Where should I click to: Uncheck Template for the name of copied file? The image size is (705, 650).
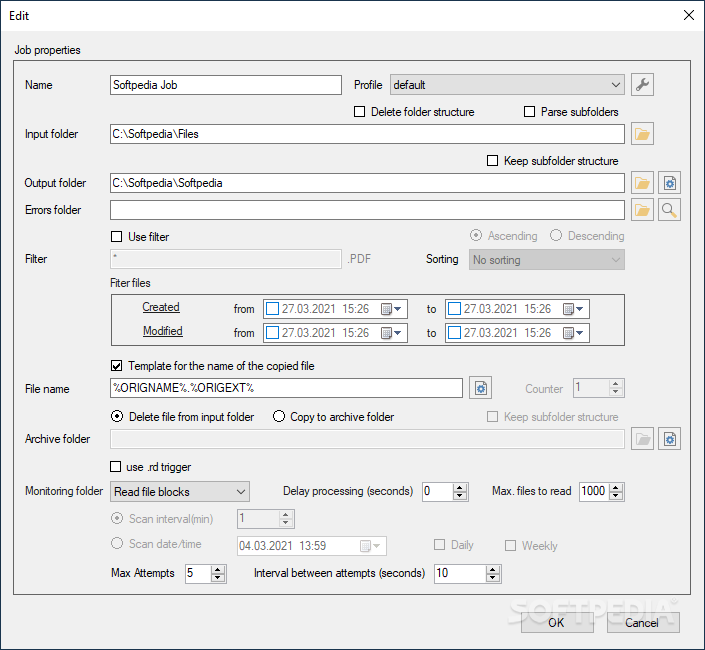[x=116, y=366]
